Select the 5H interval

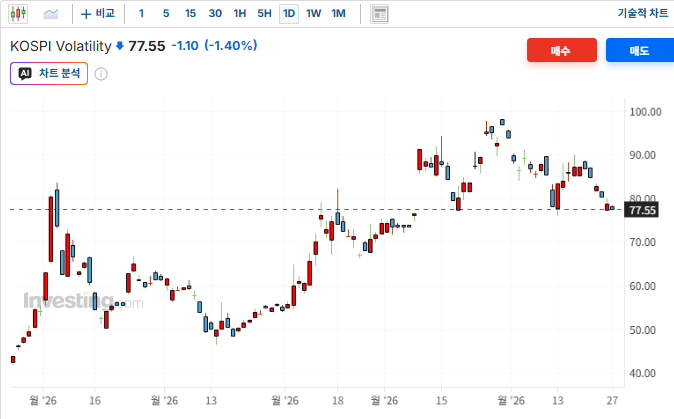coord(264,14)
